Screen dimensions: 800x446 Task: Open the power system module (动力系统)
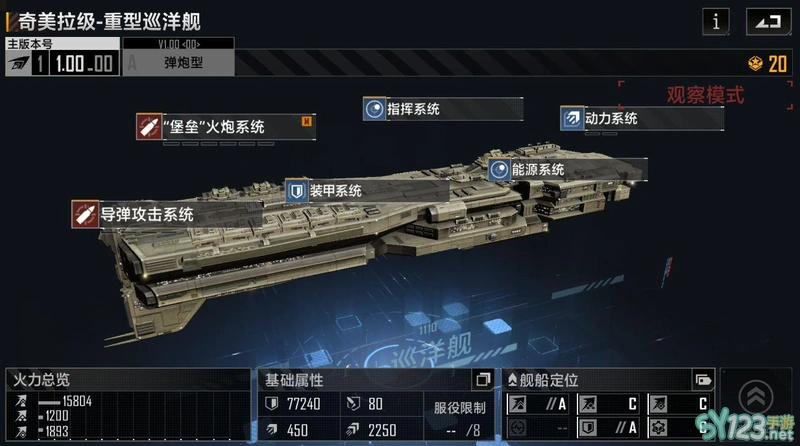coord(642,118)
